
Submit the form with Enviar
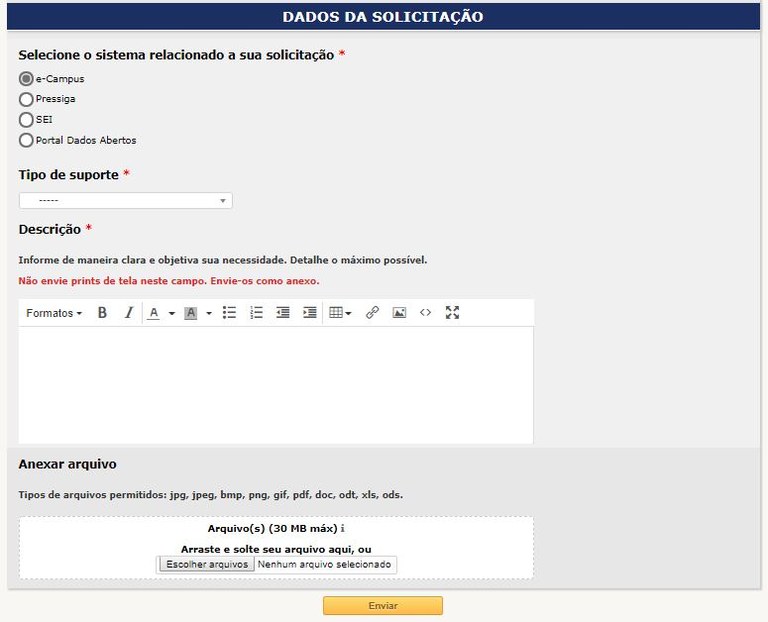click(382, 606)
